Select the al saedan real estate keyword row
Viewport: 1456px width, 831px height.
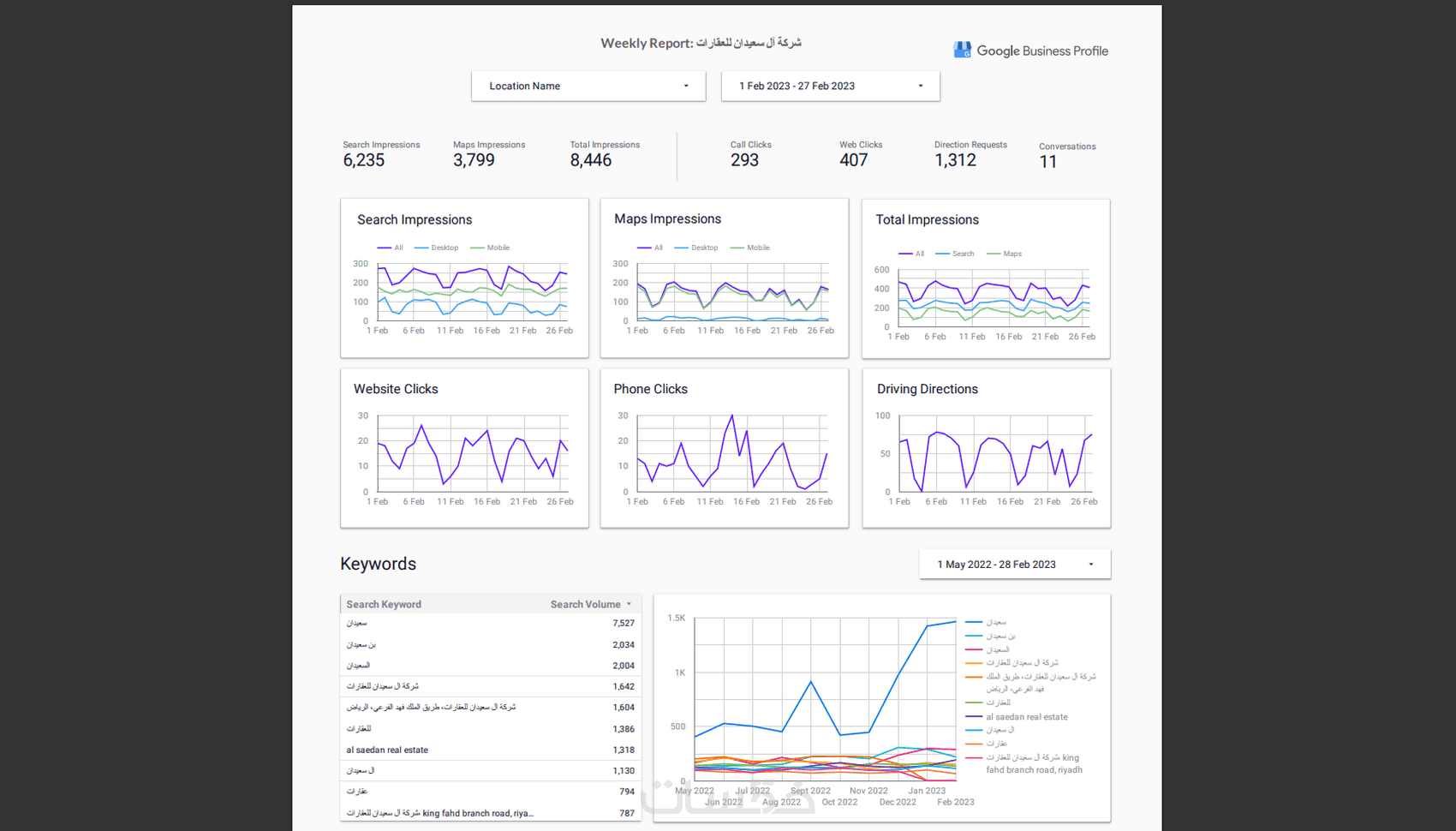point(490,750)
